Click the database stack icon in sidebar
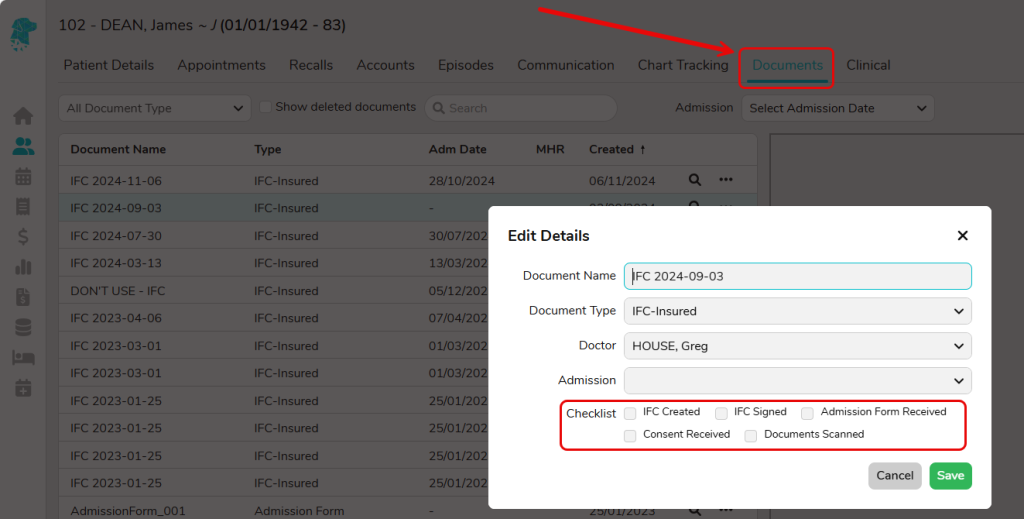 coord(22,327)
